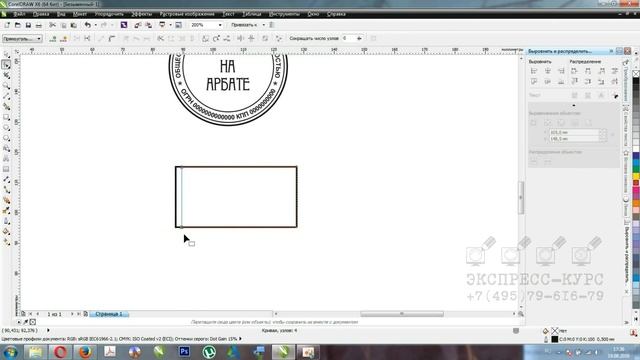This screenshot has width=640, height=360.
Task: Click the Cut scissors icon
Action: [52, 25]
